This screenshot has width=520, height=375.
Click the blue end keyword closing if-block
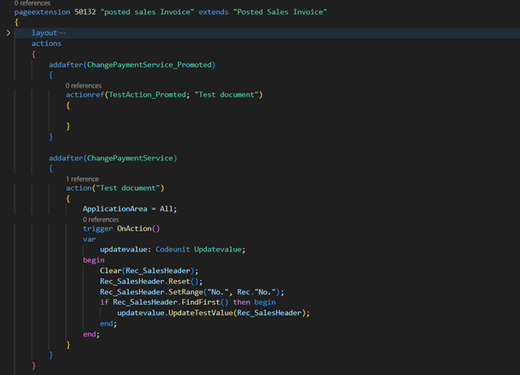pos(106,324)
